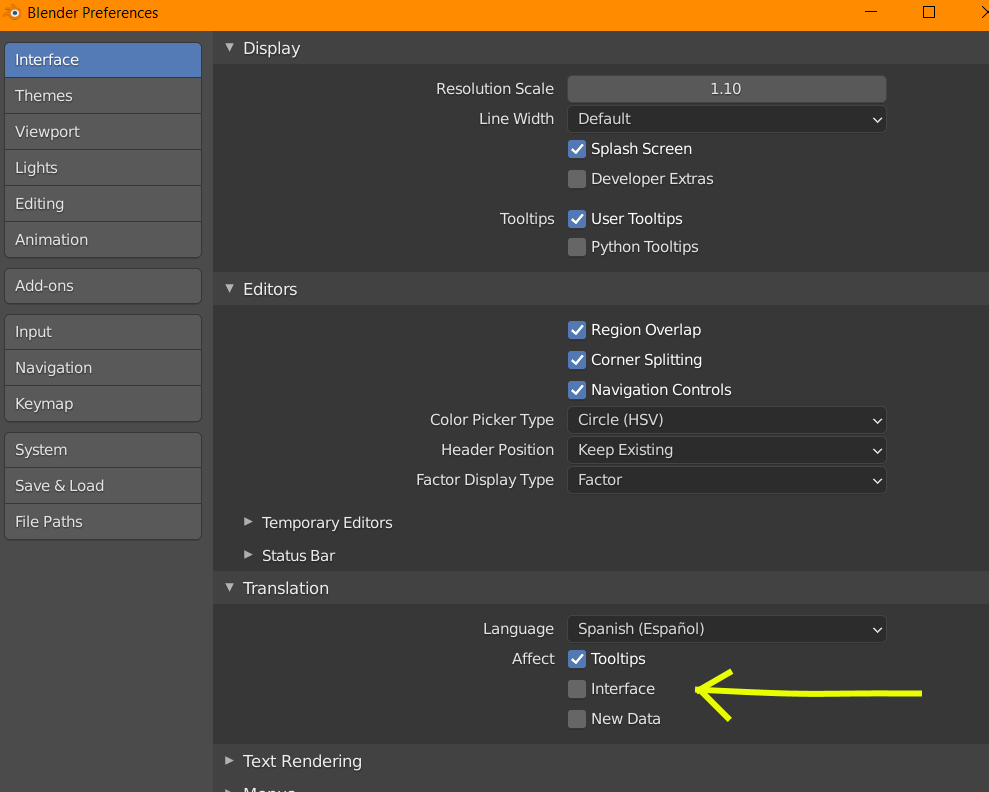Open Color Picker Type dropdown

[726, 420]
